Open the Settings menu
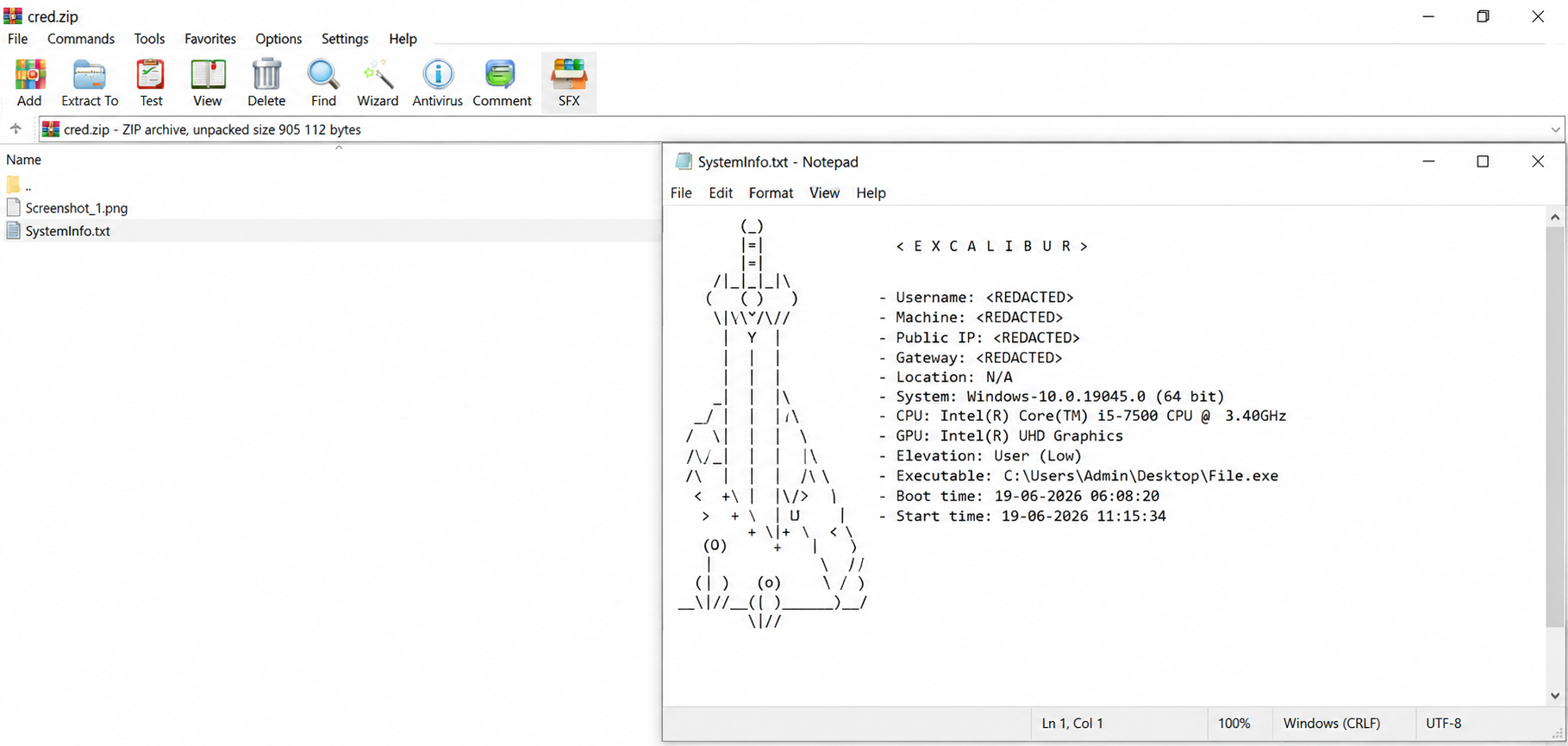The width and height of the screenshot is (1568, 746). 345,39
